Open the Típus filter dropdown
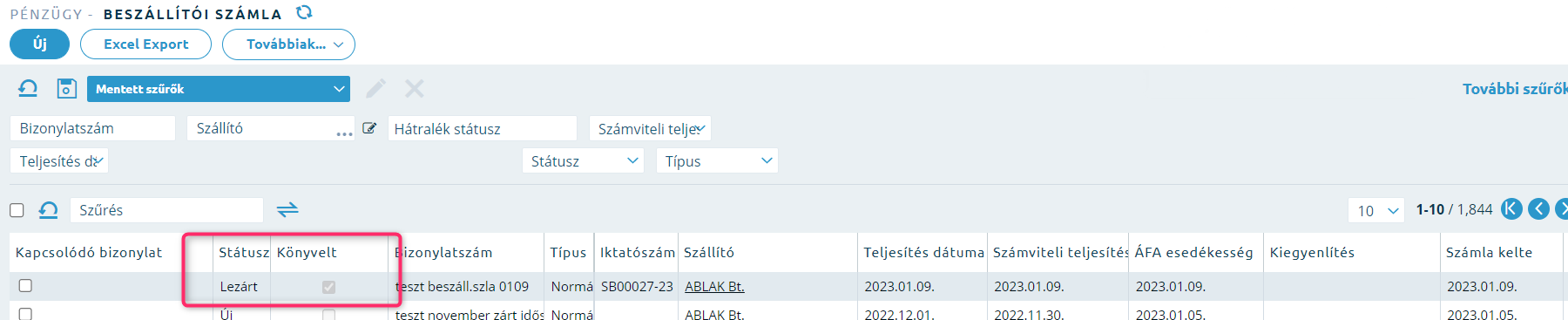The image size is (1568, 320). (717, 161)
